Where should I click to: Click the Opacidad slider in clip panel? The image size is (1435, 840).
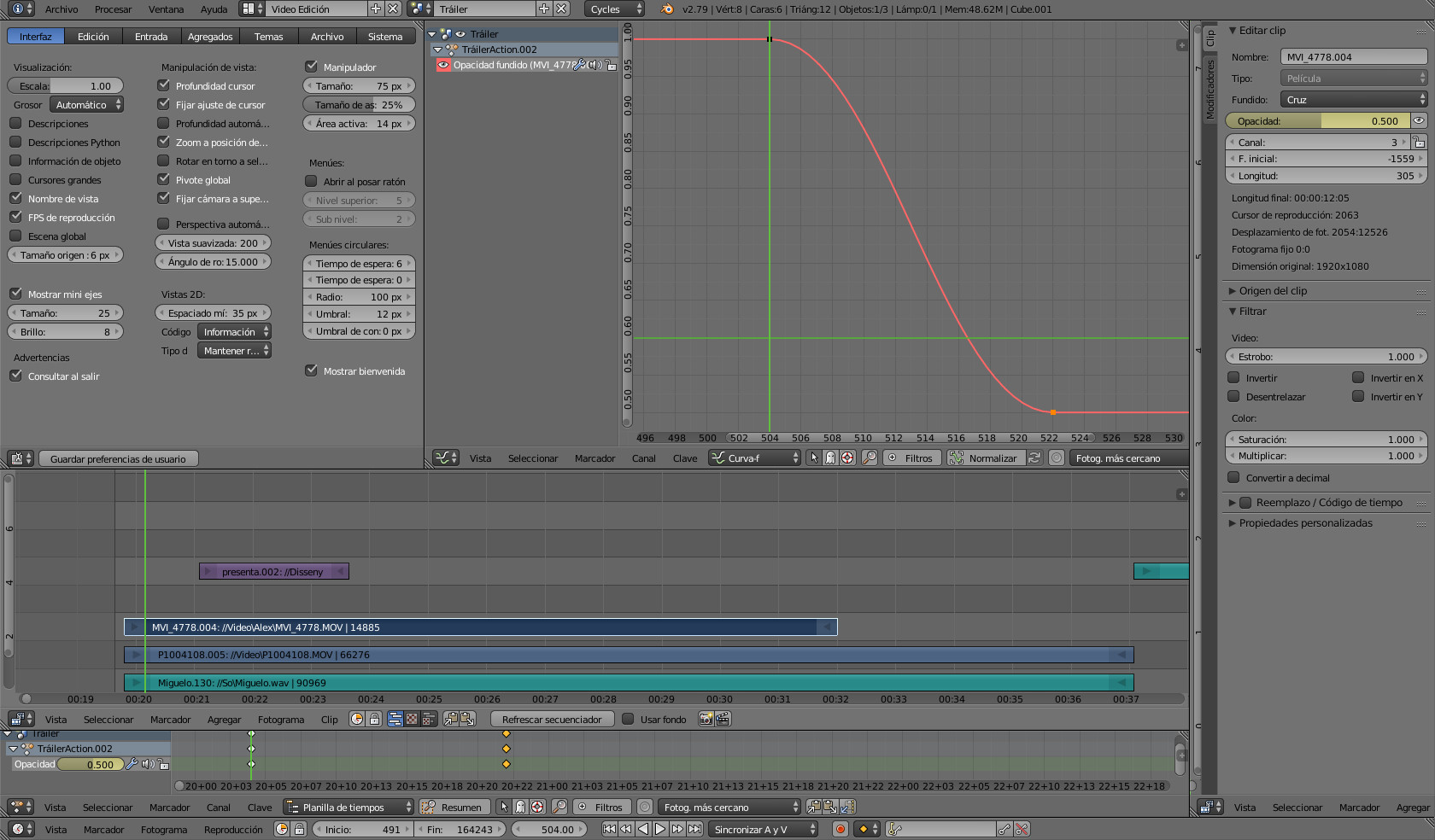pos(1317,121)
